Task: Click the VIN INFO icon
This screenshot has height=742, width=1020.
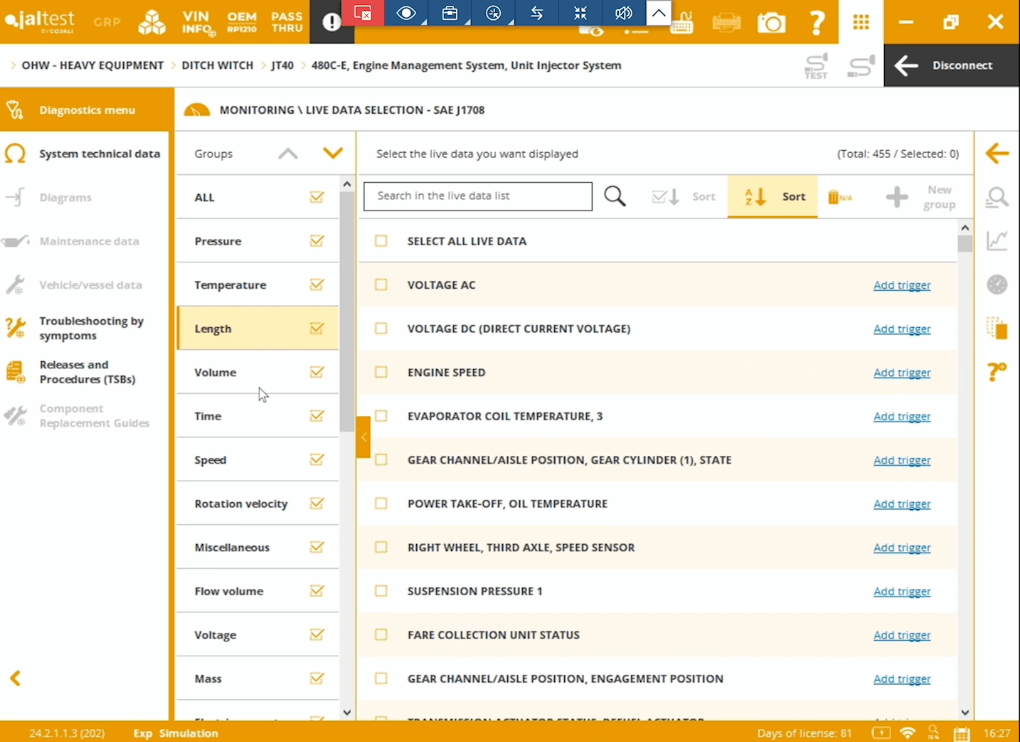Action: [x=198, y=22]
